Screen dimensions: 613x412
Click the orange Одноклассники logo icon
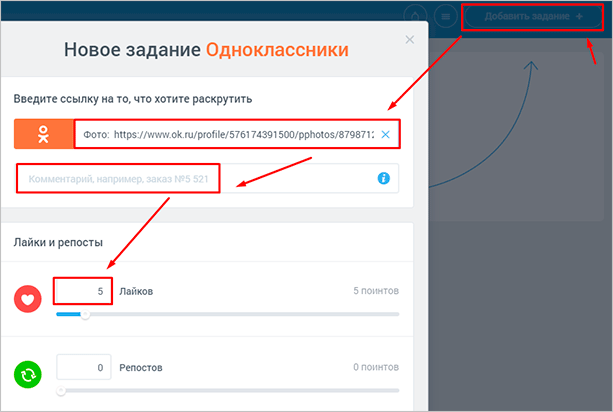43,134
